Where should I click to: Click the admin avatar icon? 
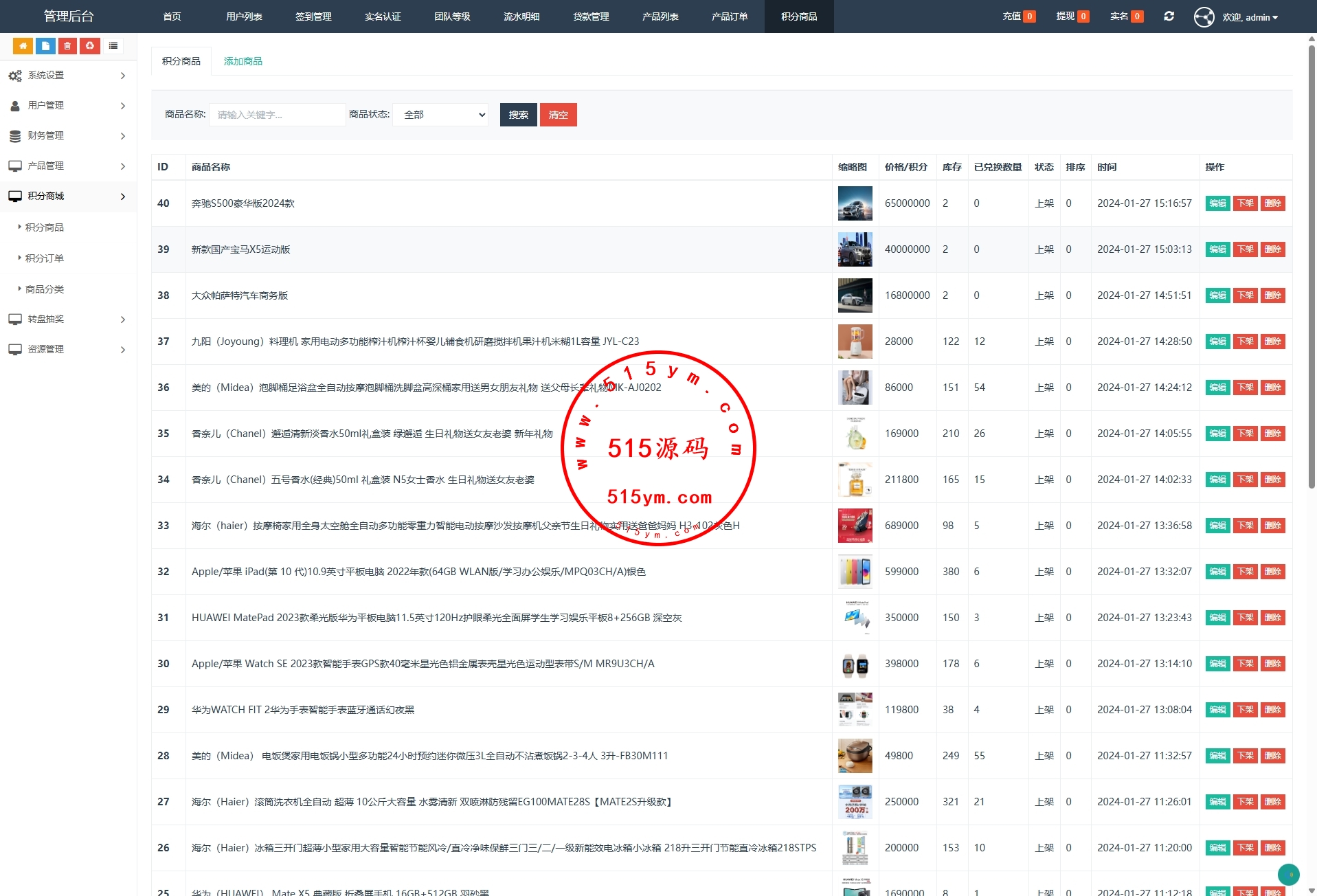click(x=1204, y=16)
